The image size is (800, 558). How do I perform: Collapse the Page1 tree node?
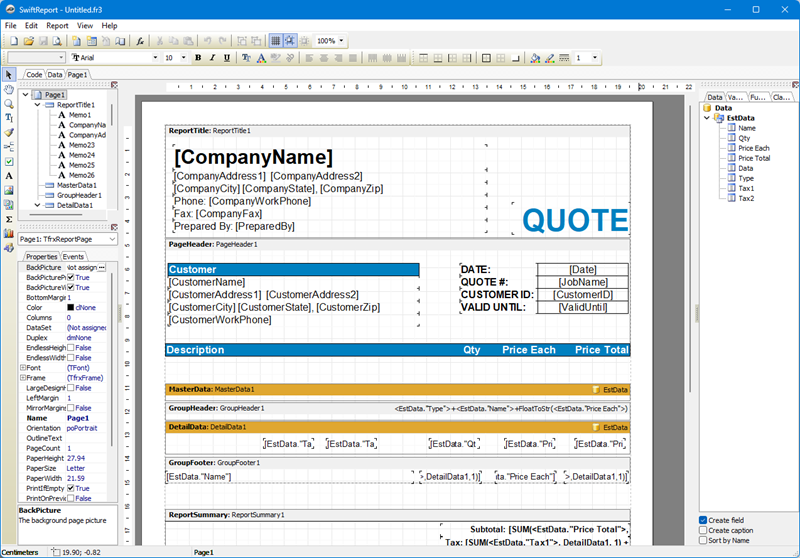(25, 95)
